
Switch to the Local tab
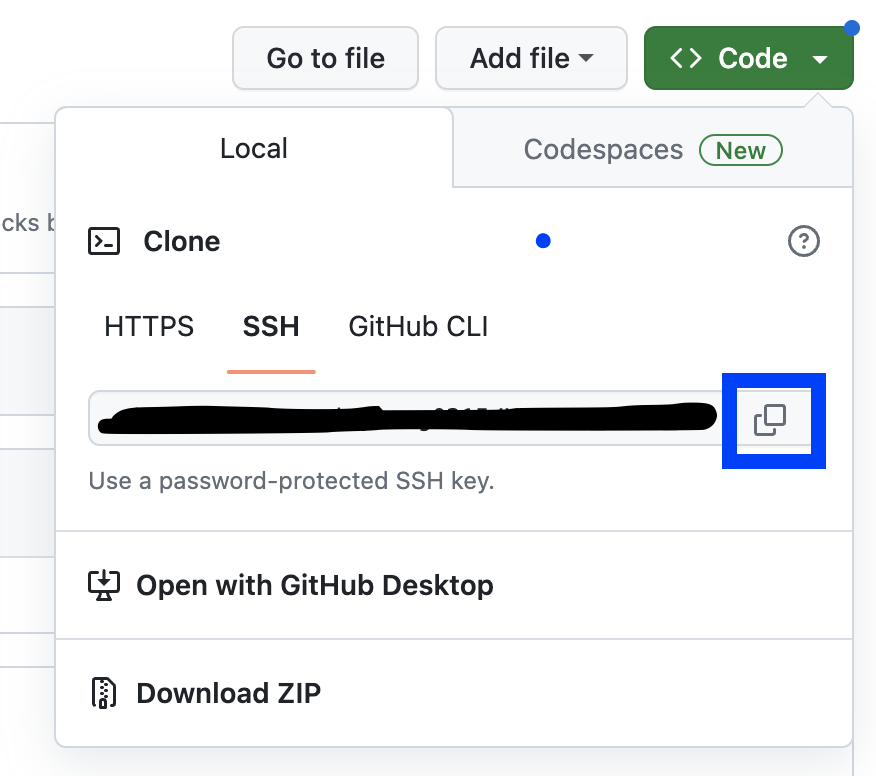(x=254, y=149)
